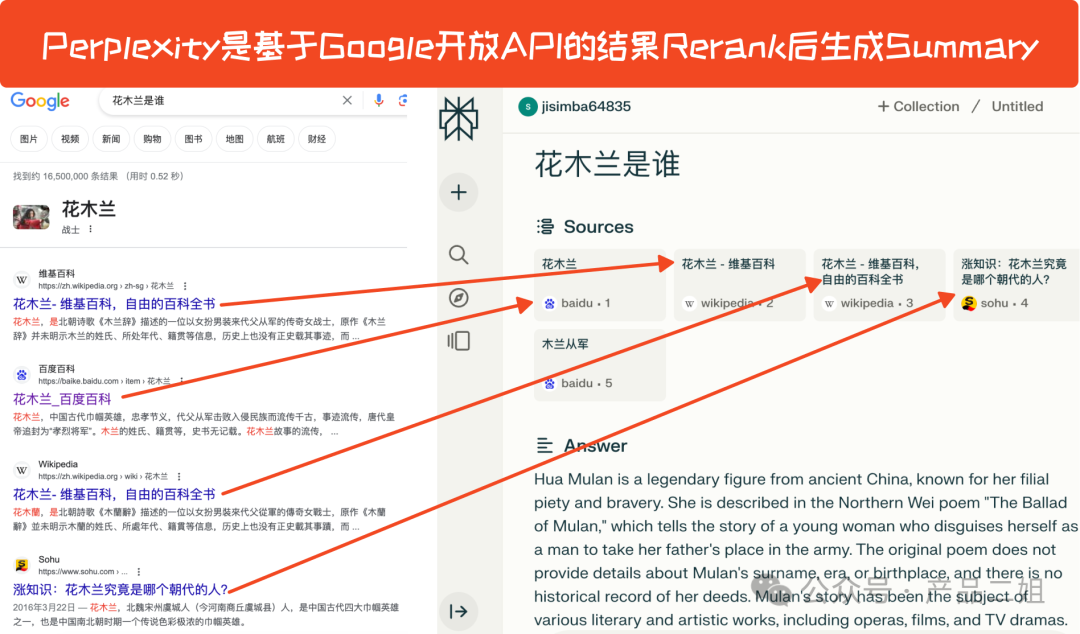Clear the Google search box text
This screenshot has height=634, width=1080.
point(347,101)
